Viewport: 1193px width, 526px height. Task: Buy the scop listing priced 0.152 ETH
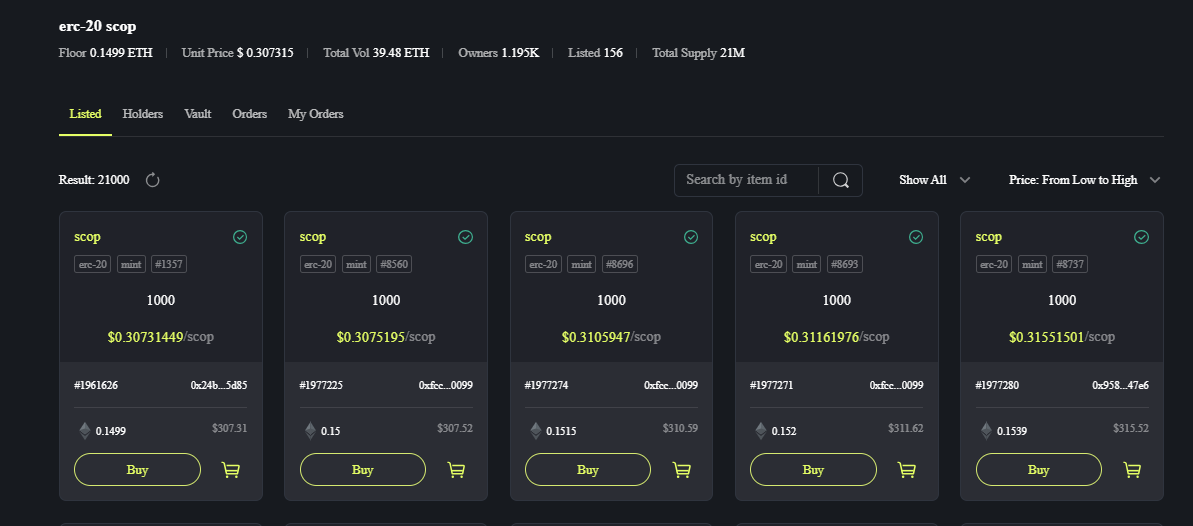point(813,470)
